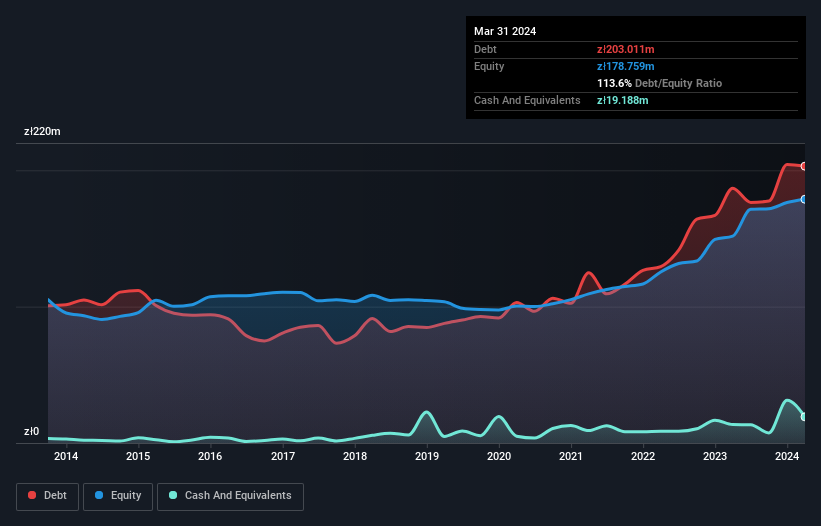Viewport: 821px width, 526px height.
Task: Click the red Debt legend dot
Action: pyautogui.click(x=32, y=495)
